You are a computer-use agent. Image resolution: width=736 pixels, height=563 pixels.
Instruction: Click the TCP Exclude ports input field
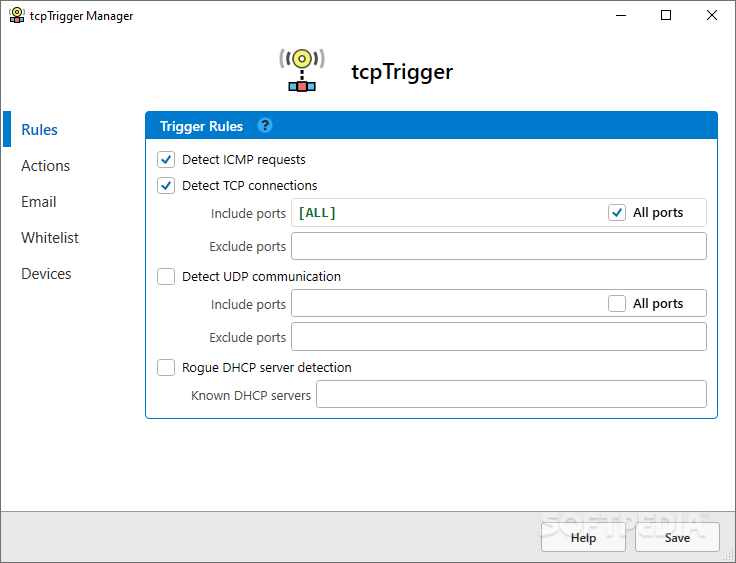[498, 246]
